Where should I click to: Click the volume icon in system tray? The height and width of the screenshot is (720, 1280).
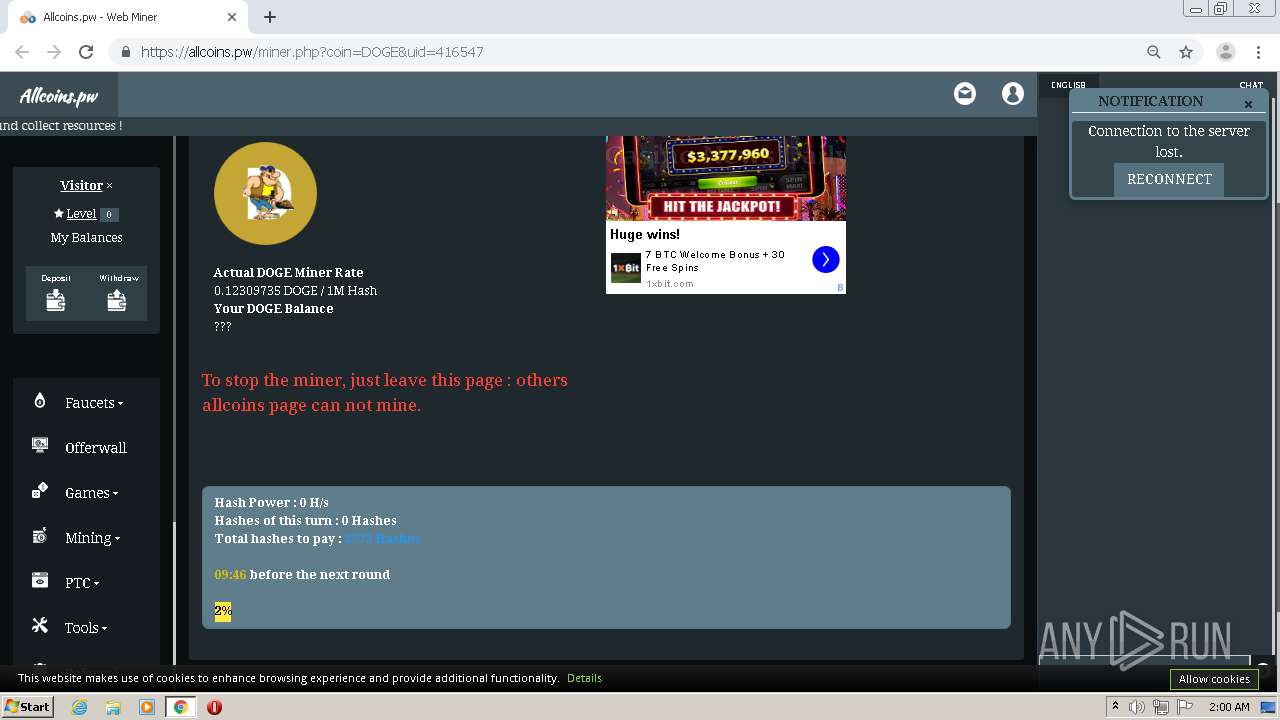coord(1137,707)
